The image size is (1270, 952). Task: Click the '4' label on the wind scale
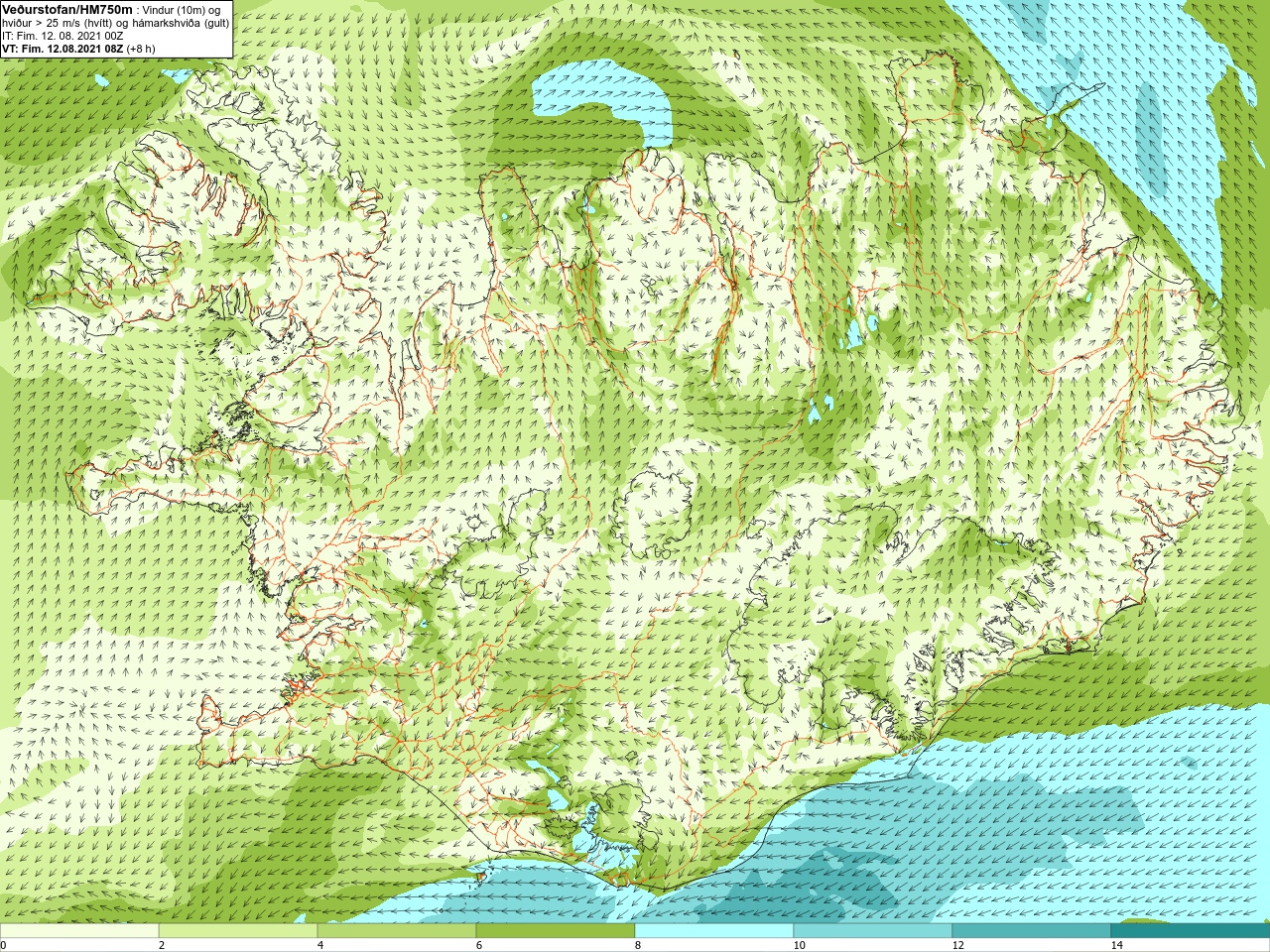(320, 945)
